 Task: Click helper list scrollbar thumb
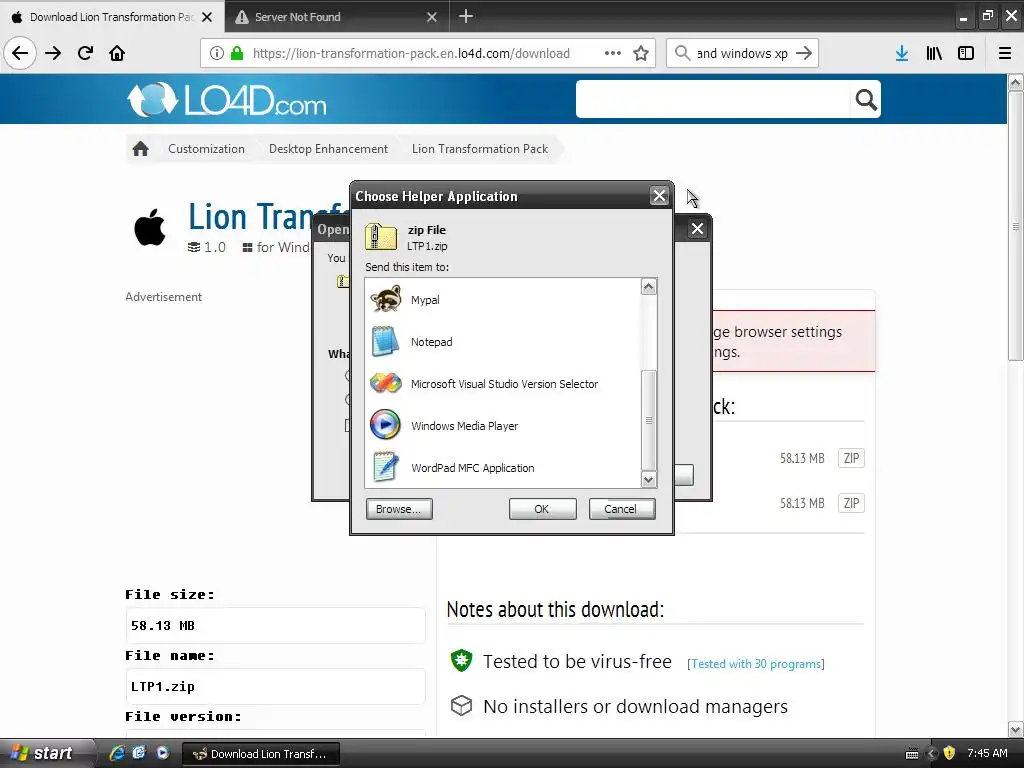[x=648, y=420]
